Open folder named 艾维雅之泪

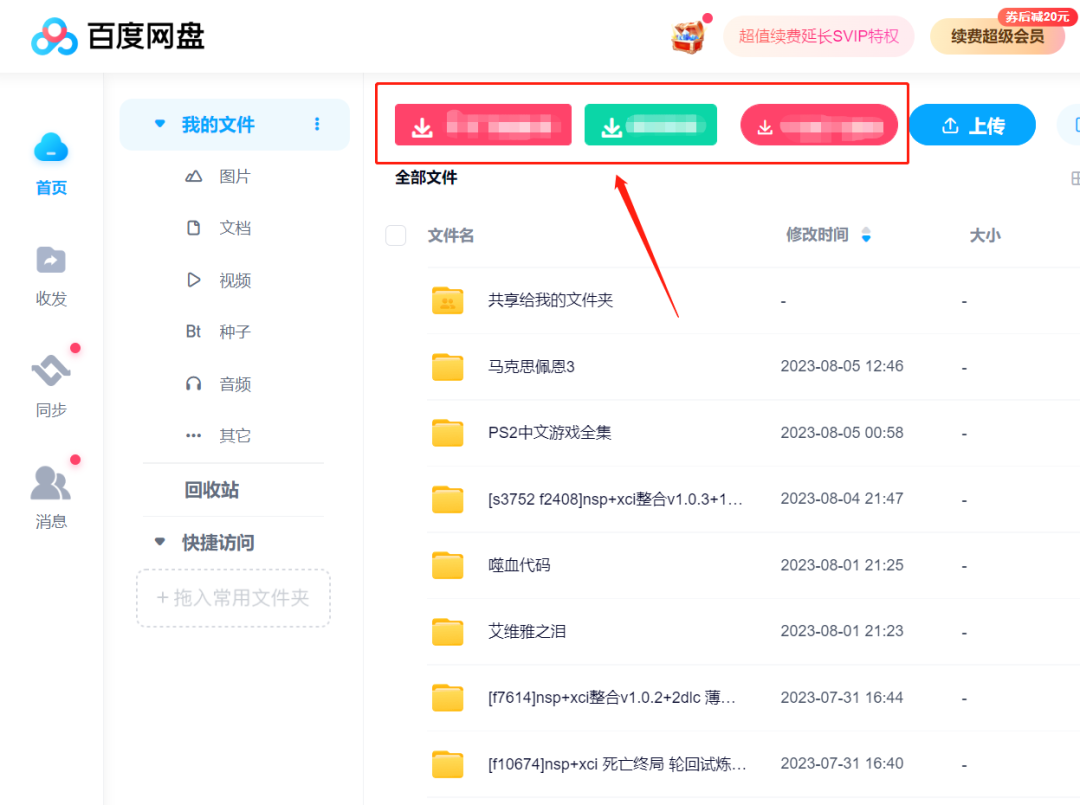pyautogui.click(x=527, y=631)
